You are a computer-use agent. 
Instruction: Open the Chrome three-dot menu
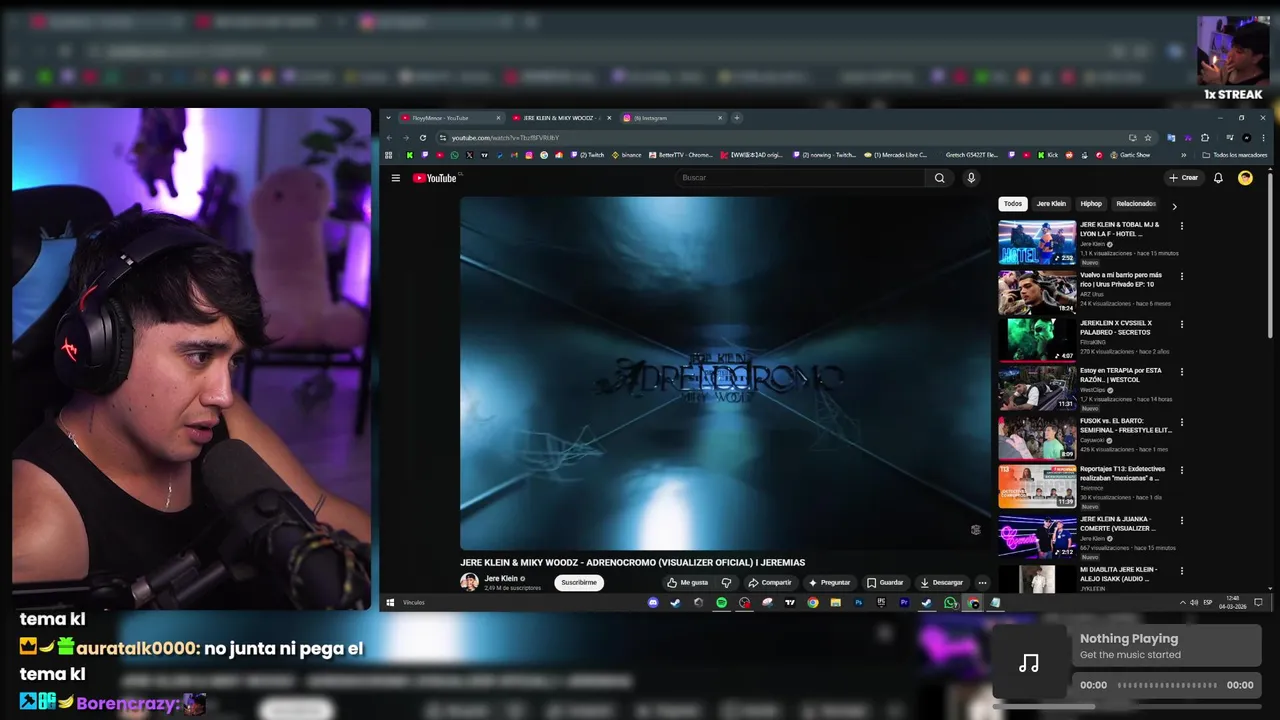1262,138
